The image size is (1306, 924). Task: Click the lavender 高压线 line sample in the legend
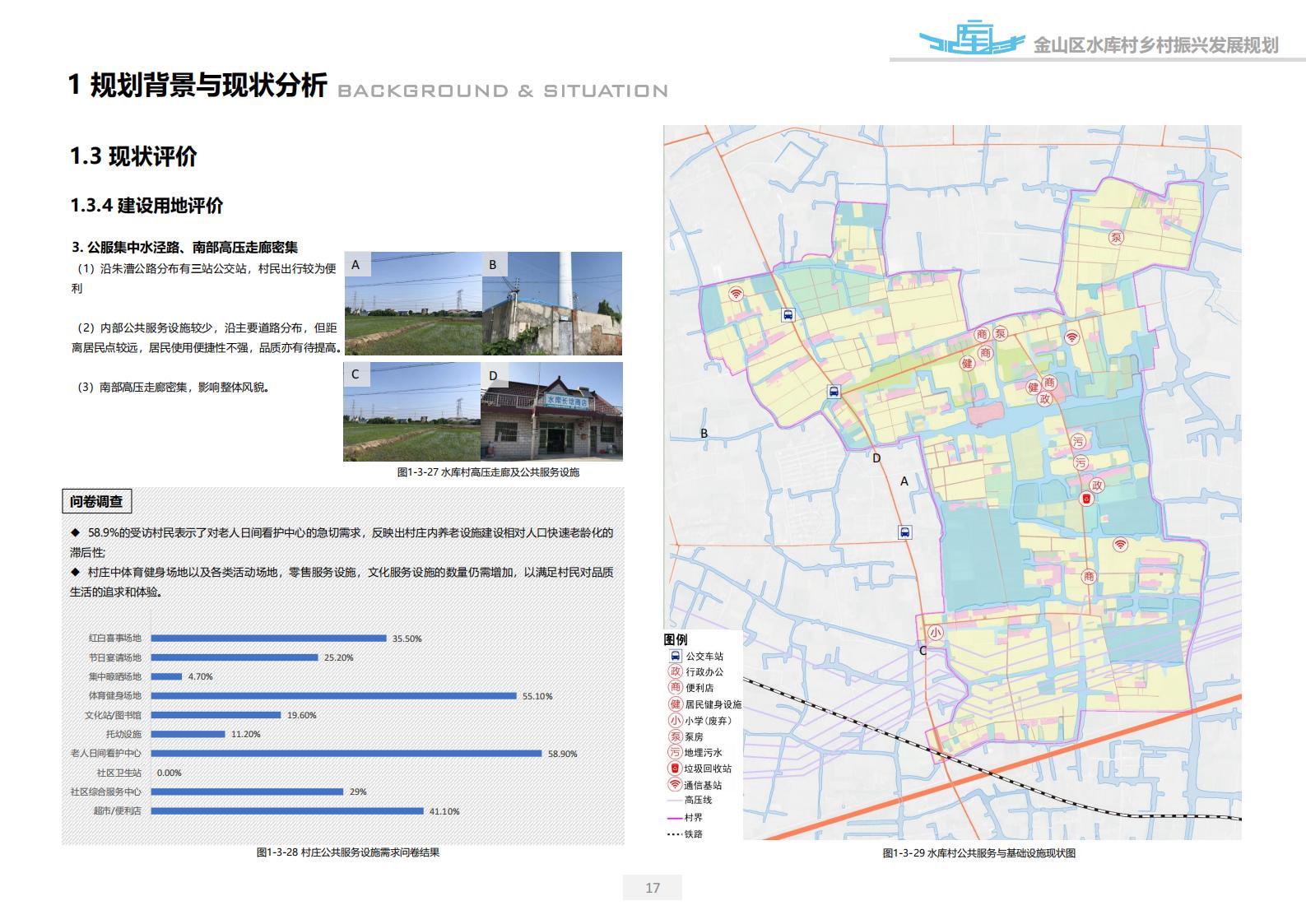click(675, 801)
